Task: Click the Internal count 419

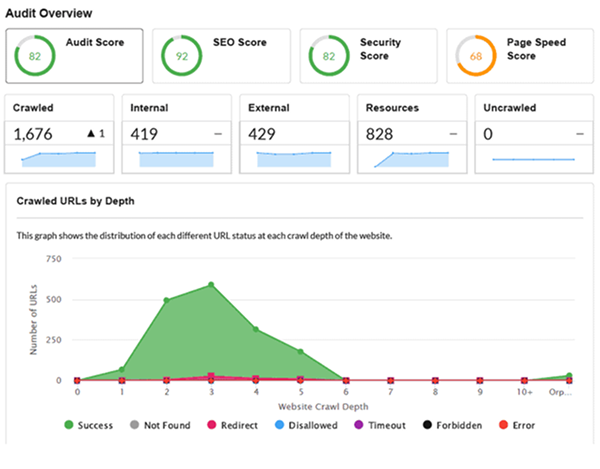Action: point(144,134)
